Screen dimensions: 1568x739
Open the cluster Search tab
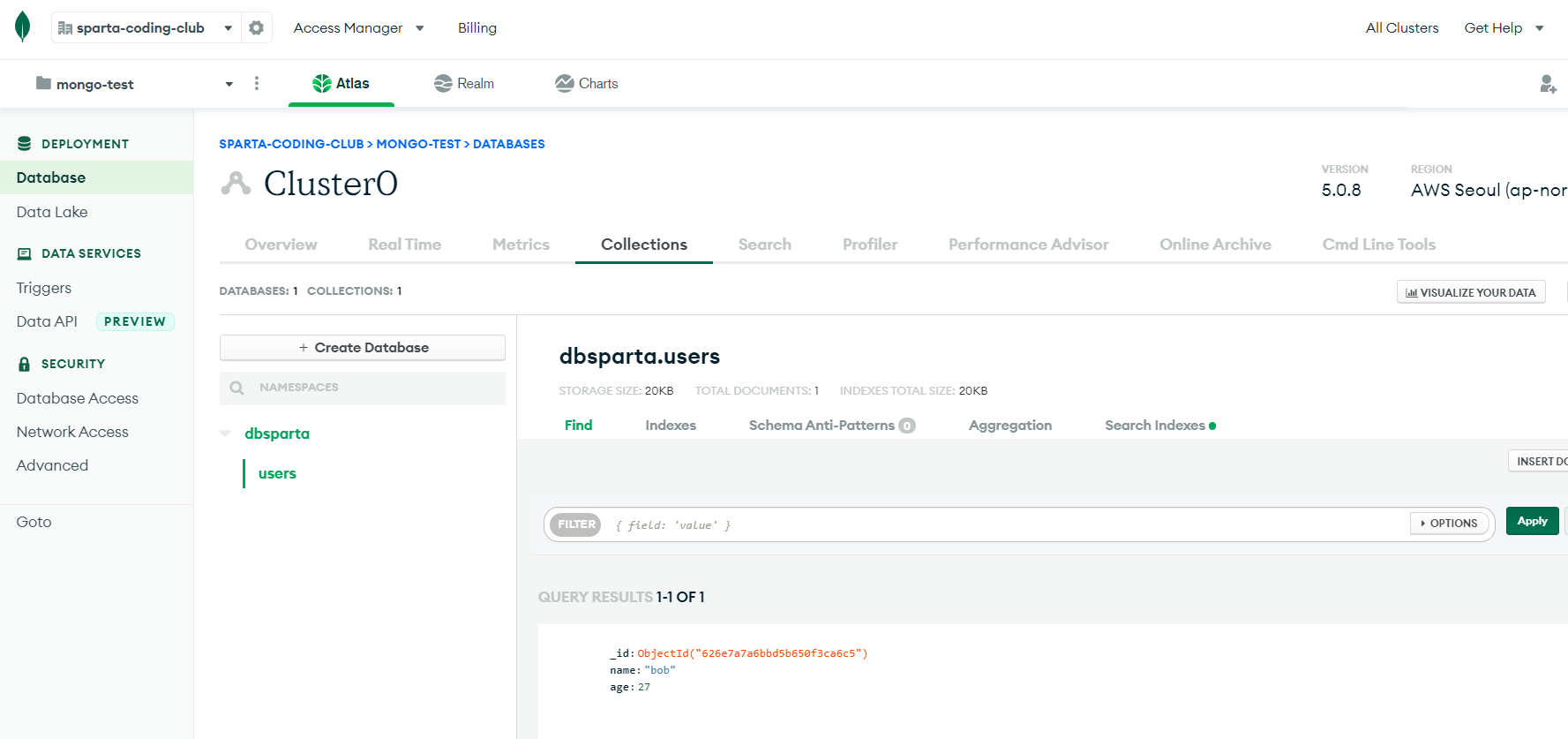pyautogui.click(x=765, y=245)
